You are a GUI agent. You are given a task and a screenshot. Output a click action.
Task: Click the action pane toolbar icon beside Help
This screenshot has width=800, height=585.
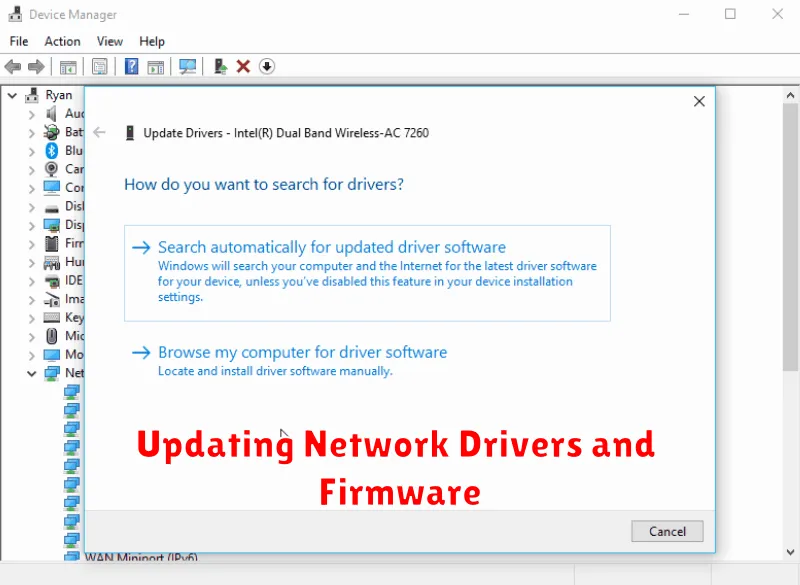(156, 66)
